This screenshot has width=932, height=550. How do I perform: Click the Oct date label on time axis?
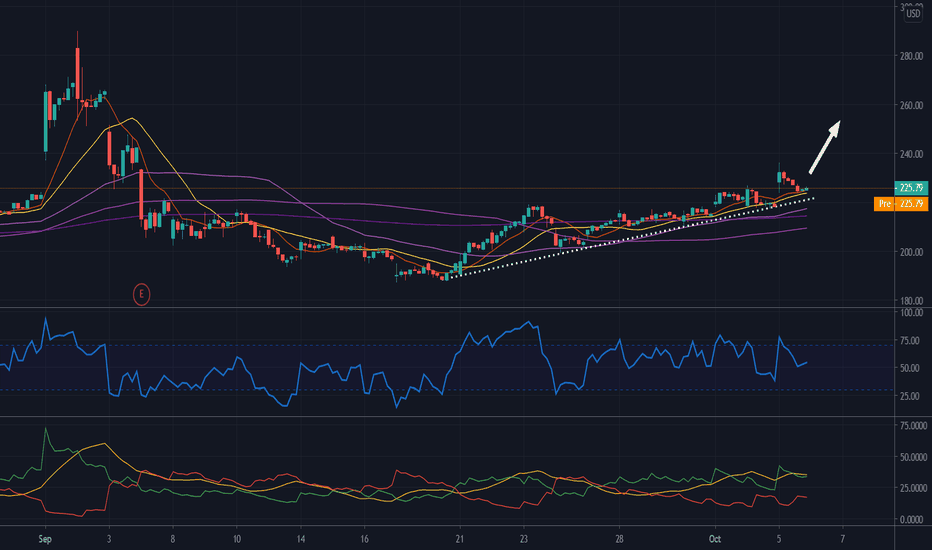[x=715, y=539]
